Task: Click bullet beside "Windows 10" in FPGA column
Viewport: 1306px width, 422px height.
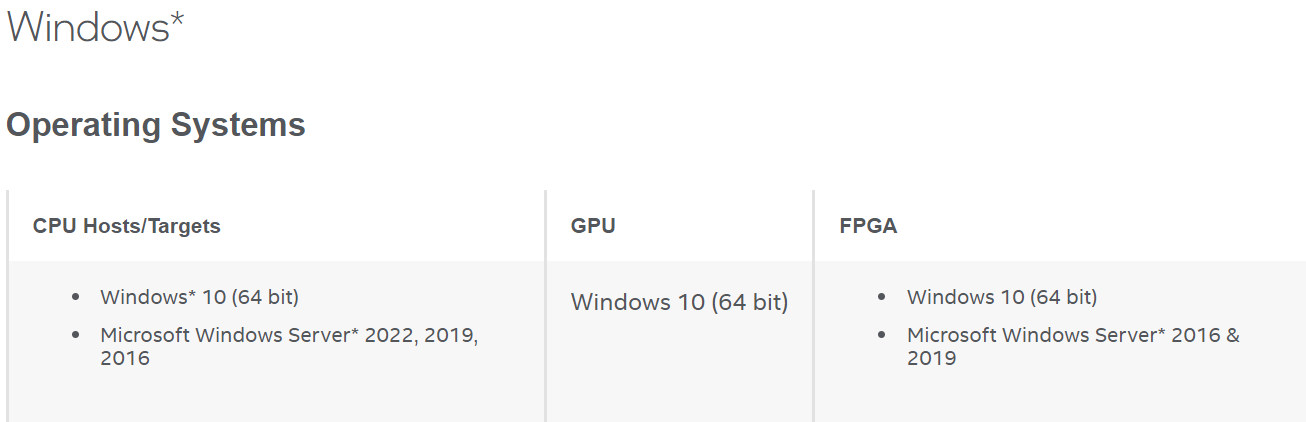Action: point(881,298)
